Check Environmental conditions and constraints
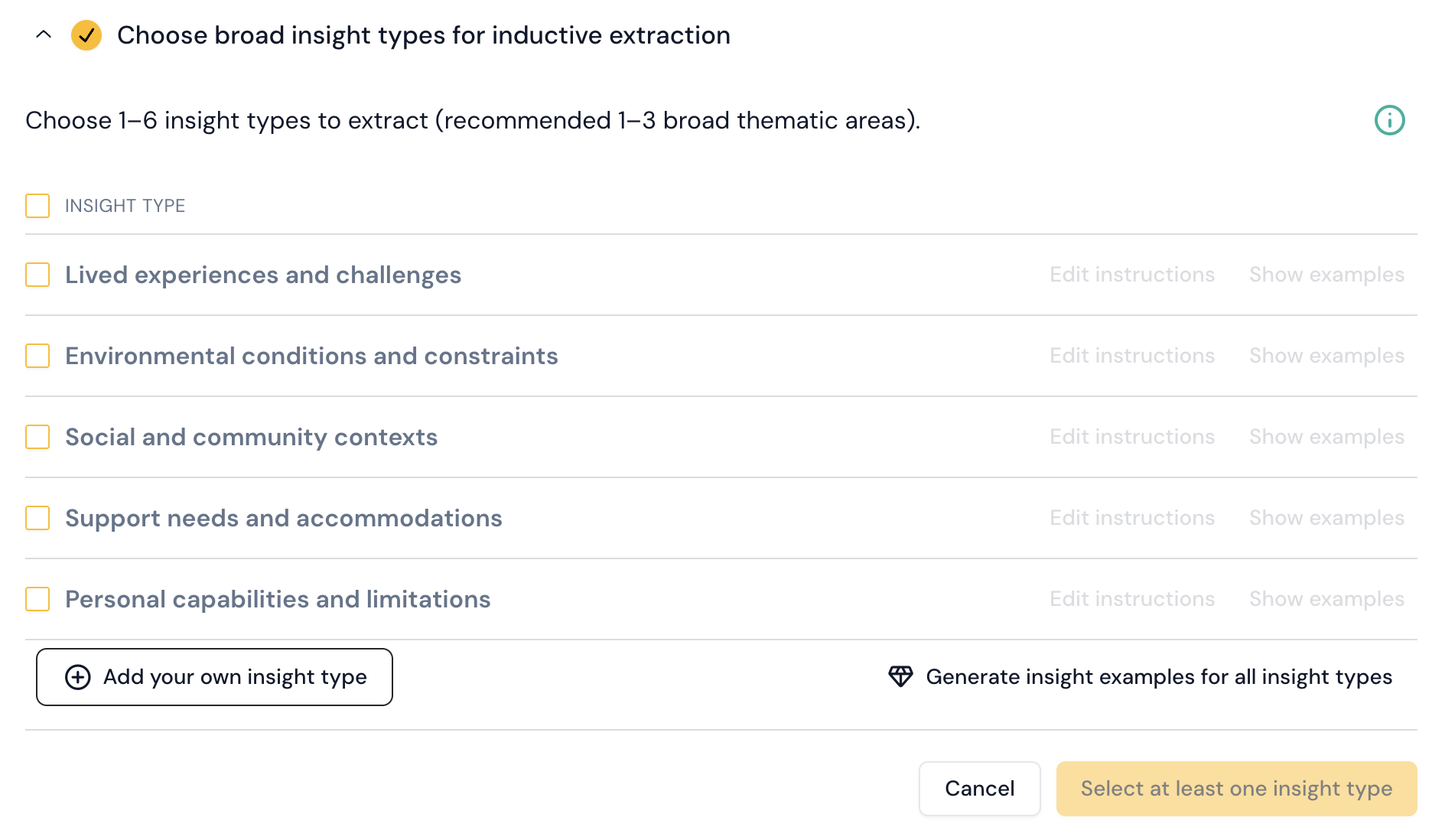Image resolution: width=1432 pixels, height=840 pixels. pyautogui.click(x=37, y=356)
